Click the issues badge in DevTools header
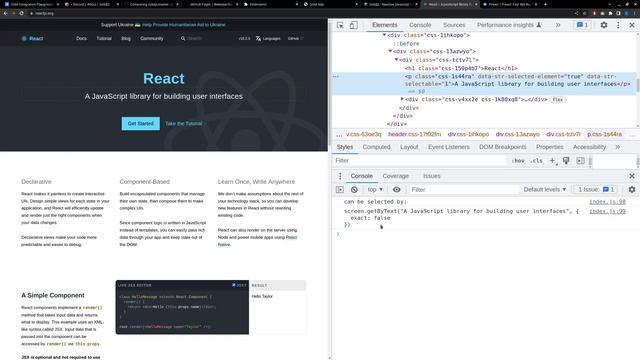Viewport: 640px width, 360px height. pyautogui.click(x=582, y=25)
